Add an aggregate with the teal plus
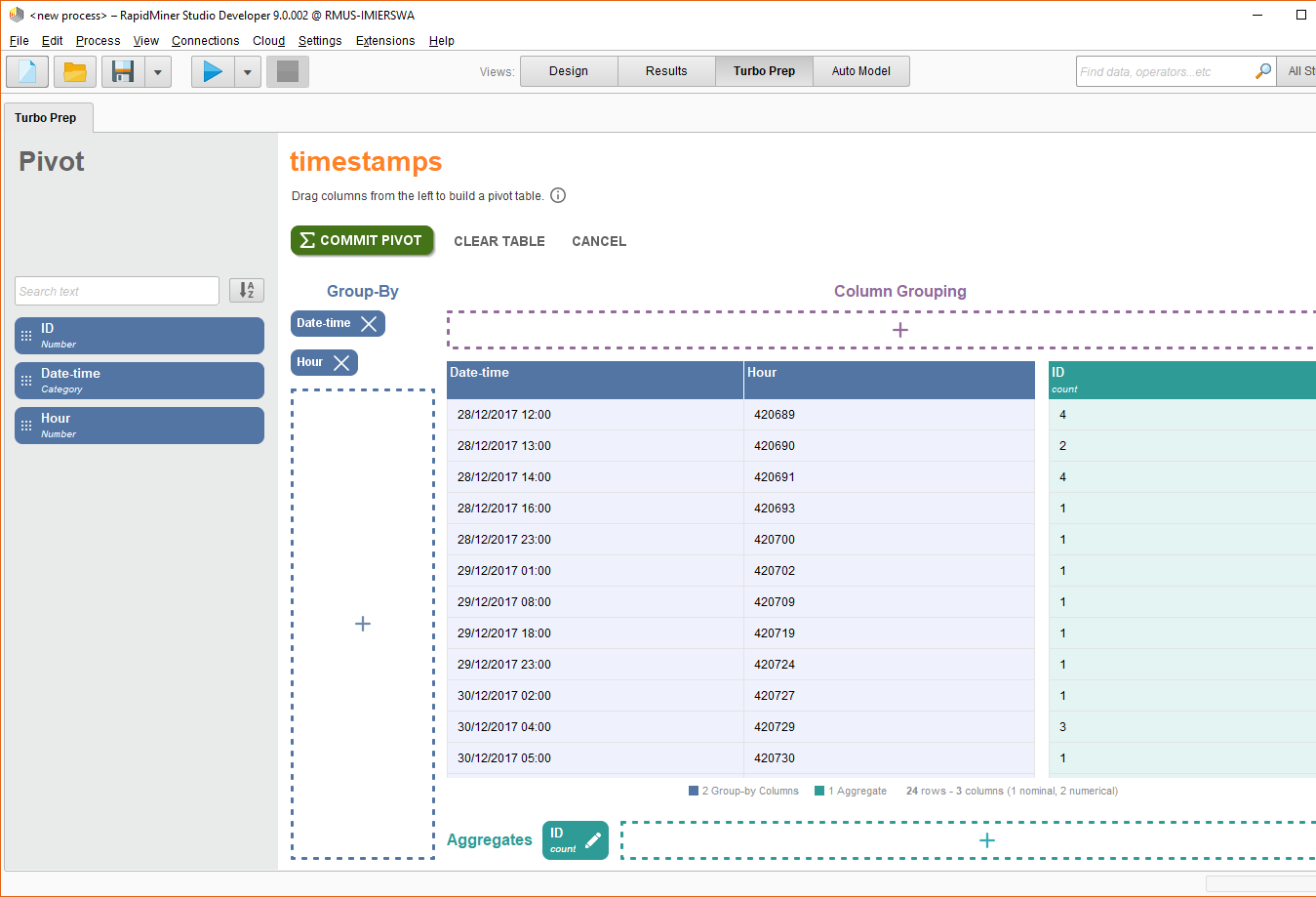Image resolution: width=1316 pixels, height=897 pixels. click(x=987, y=840)
